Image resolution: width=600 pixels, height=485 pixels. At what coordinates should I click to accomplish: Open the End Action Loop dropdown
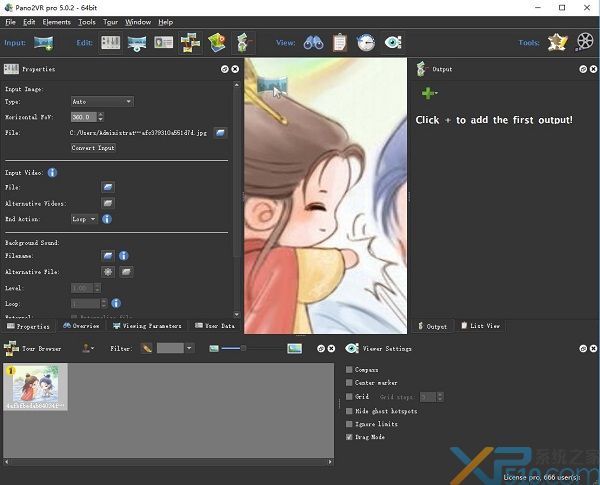[x=84, y=219]
